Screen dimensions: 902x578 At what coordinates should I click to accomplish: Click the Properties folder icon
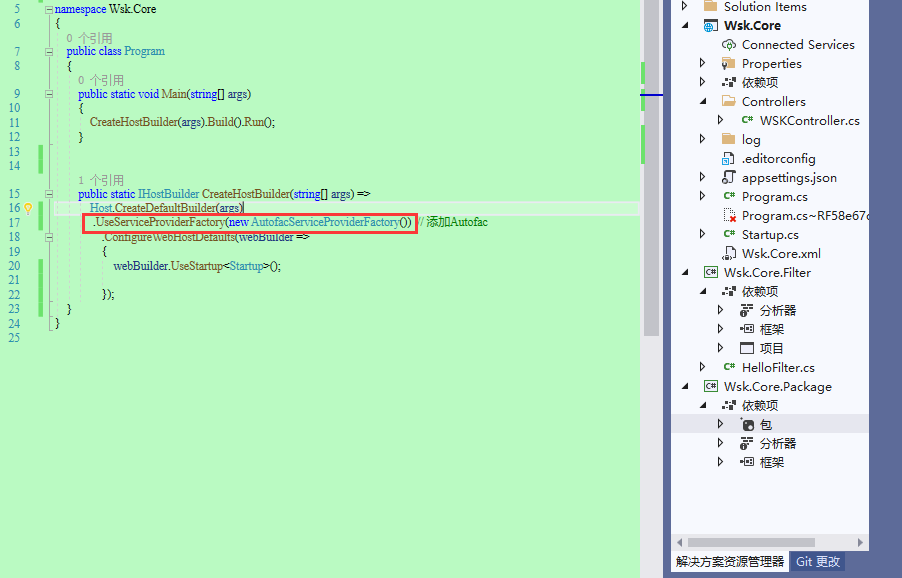tap(729, 64)
